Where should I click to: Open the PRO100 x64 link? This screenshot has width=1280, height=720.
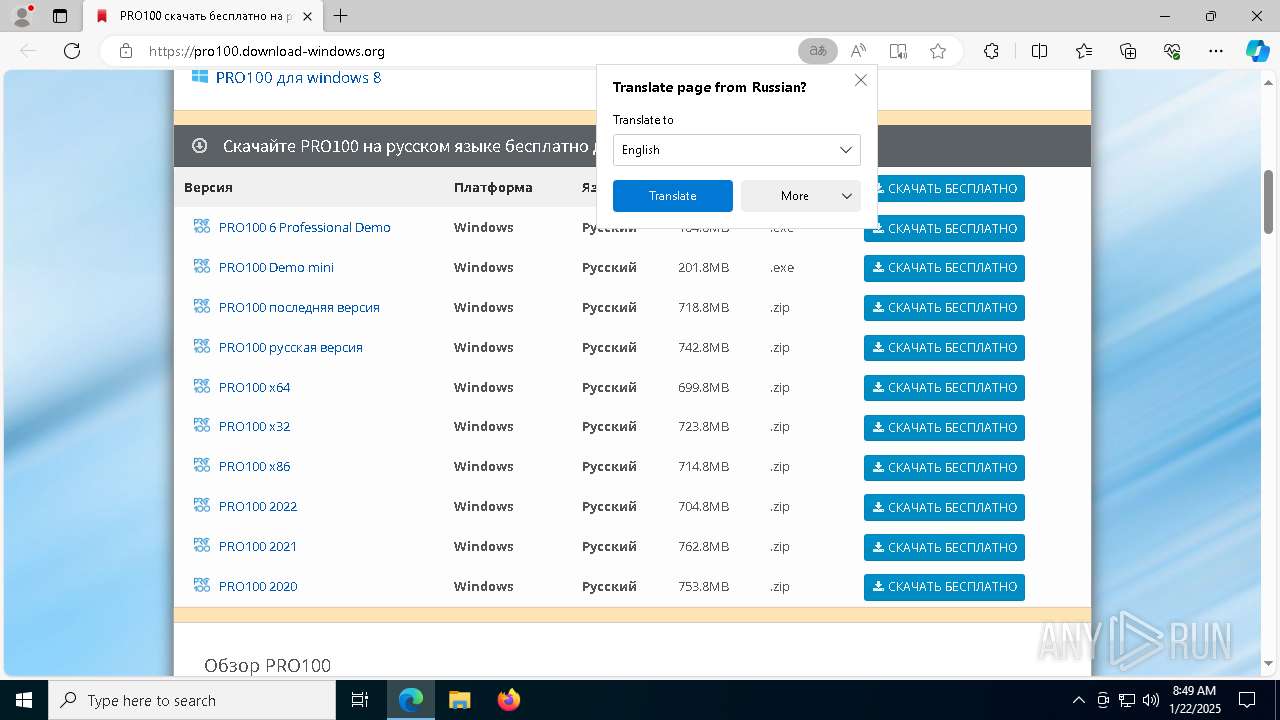pyautogui.click(x=255, y=388)
